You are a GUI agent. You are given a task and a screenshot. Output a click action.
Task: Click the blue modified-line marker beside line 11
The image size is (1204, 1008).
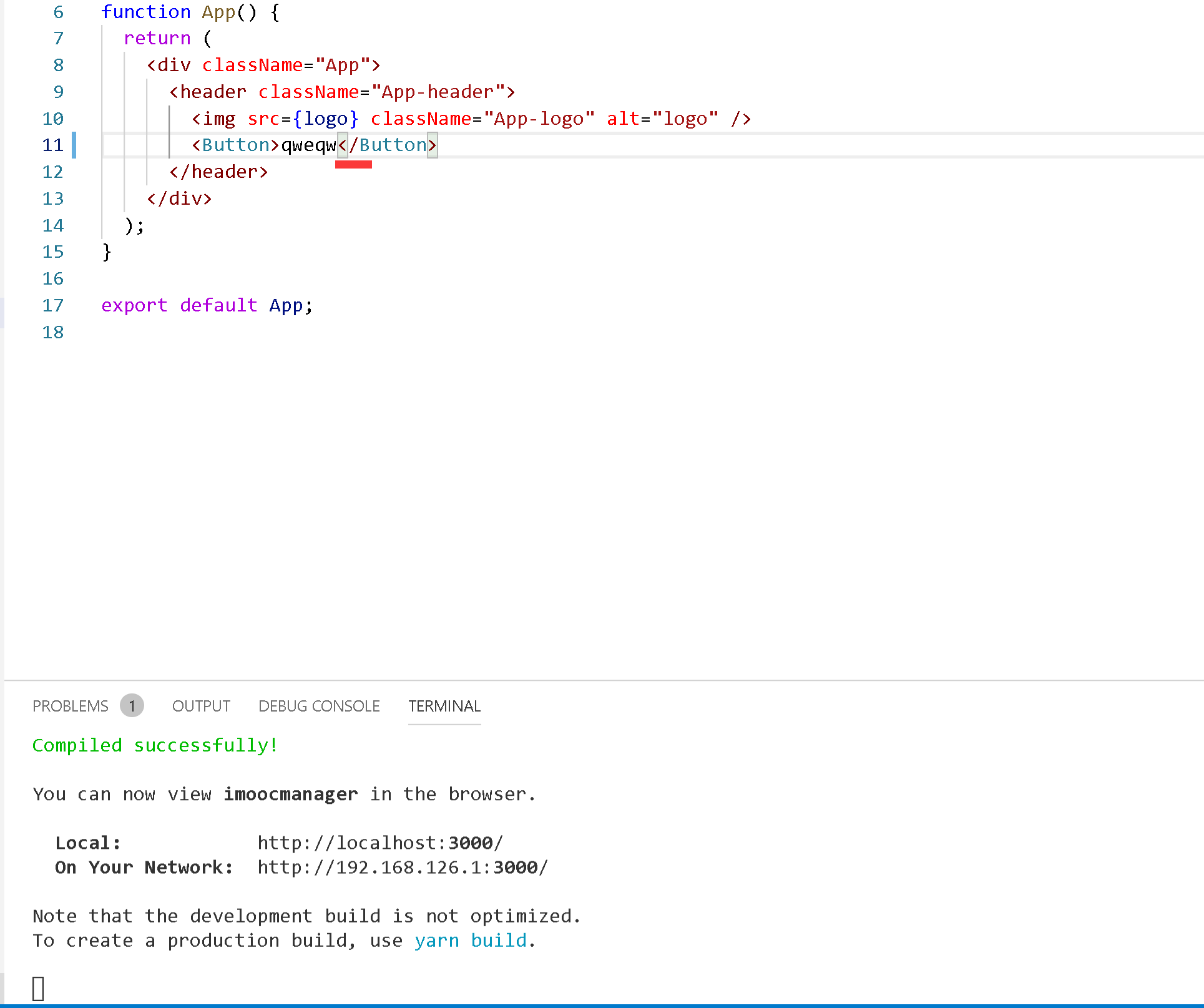pyautogui.click(x=74, y=145)
